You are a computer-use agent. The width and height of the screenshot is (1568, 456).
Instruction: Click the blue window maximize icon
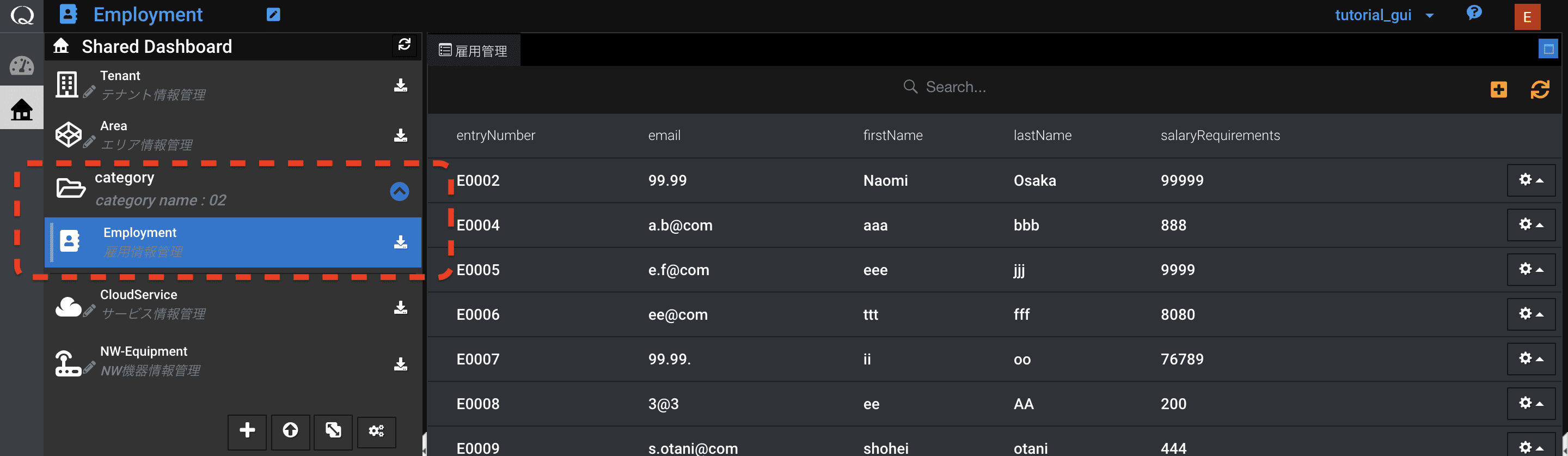tap(1548, 48)
